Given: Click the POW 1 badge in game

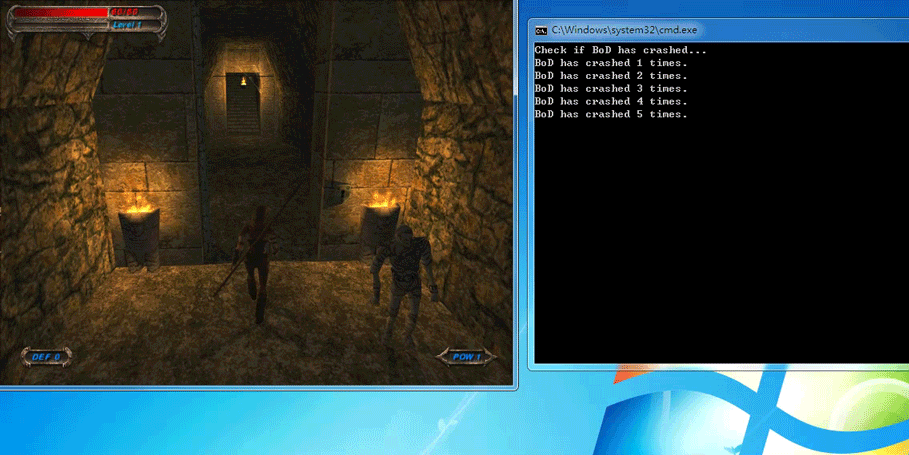Looking at the screenshot, I should pos(466,357).
